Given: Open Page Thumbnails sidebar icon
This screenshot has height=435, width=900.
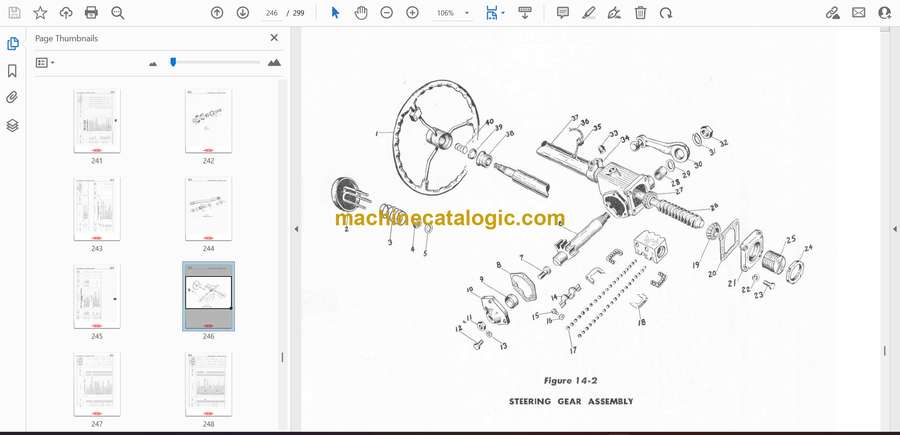Looking at the screenshot, I should [x=12, y=44].
